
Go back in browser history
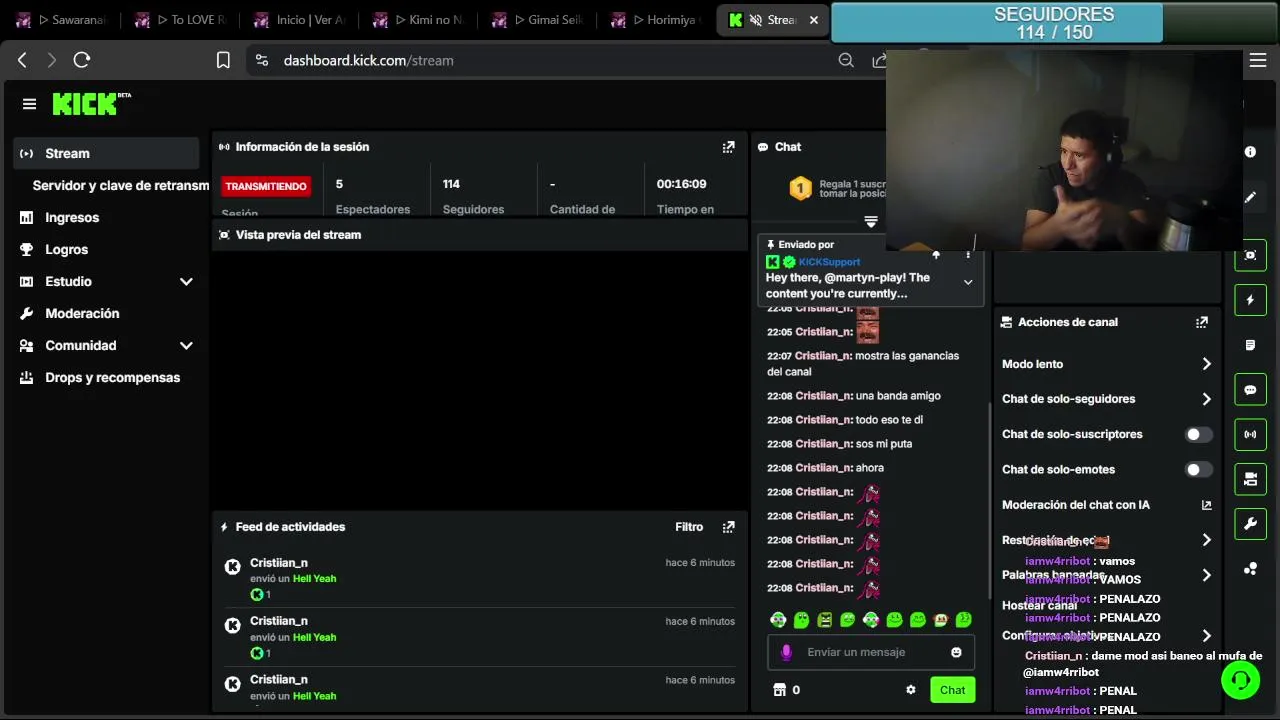pos(22,60)
